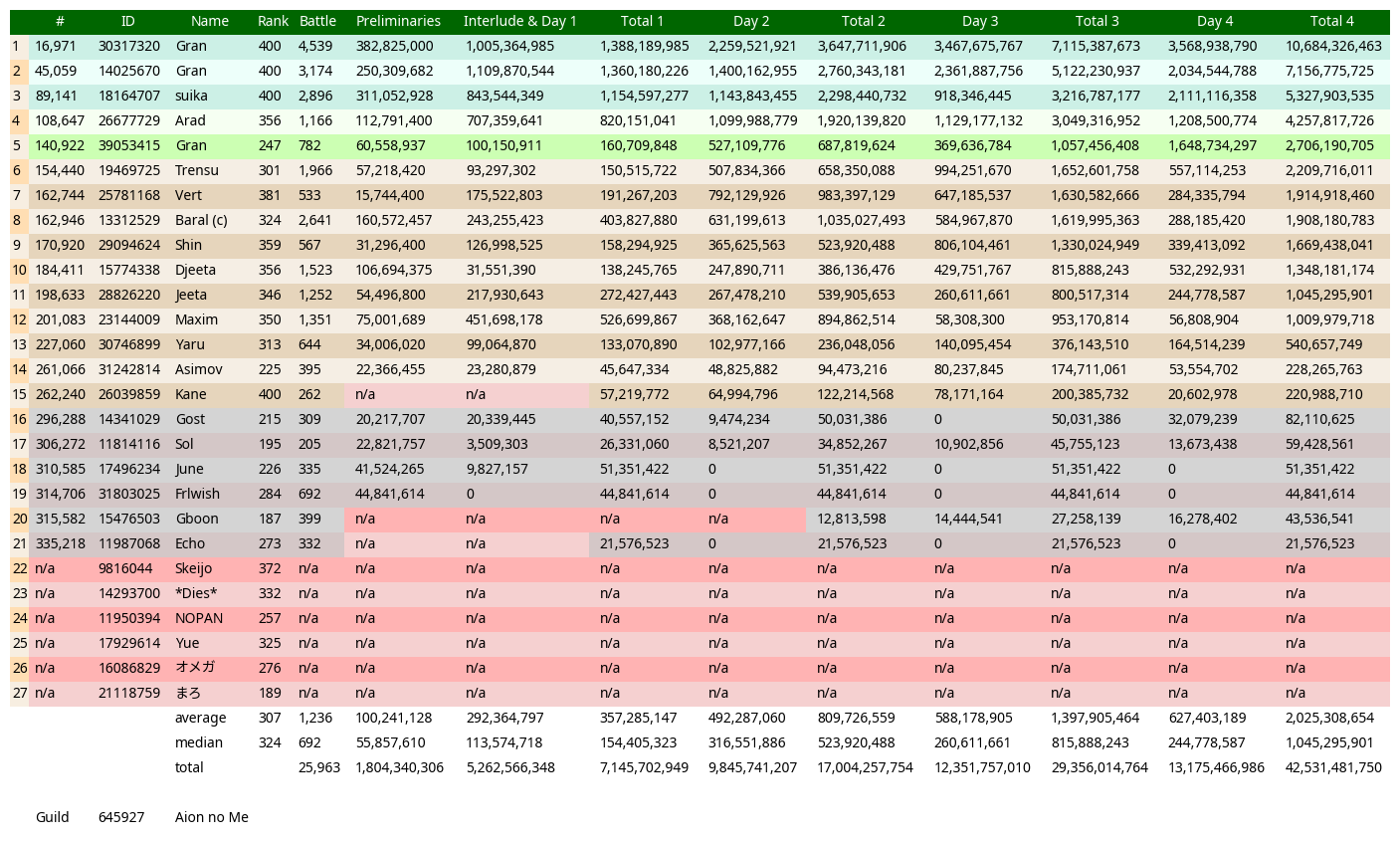Viewport: 1400px width, 841px height.
Task: Select the guild name "Aion no Me"
Action: click(x=212, y=817)
